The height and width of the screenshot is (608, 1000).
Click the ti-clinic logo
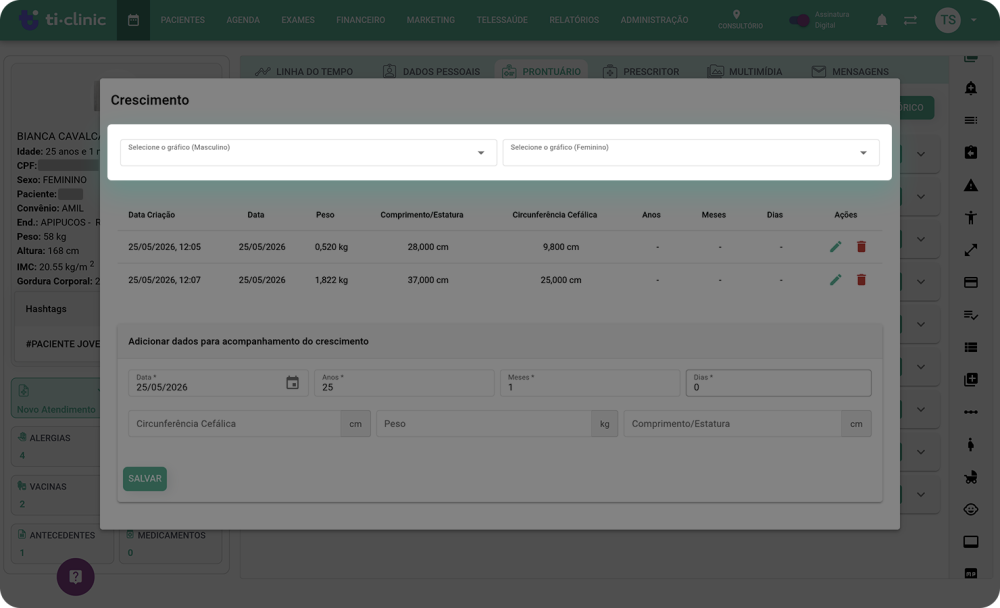click(61, 20)
